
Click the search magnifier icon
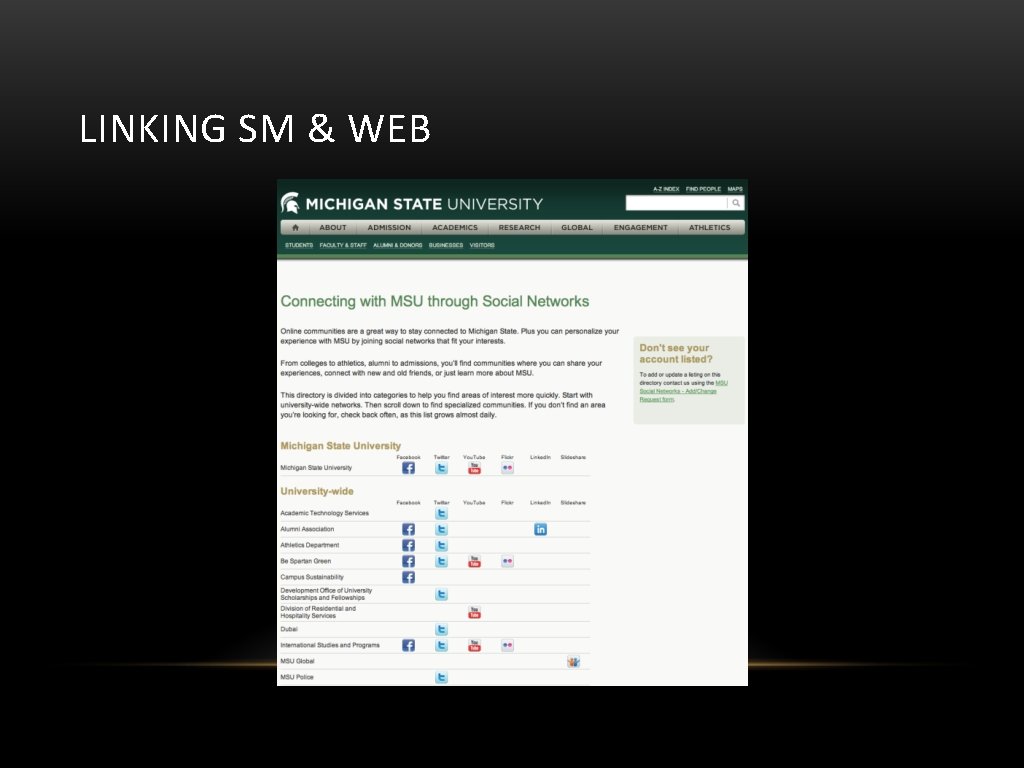[x=736, y=203]
